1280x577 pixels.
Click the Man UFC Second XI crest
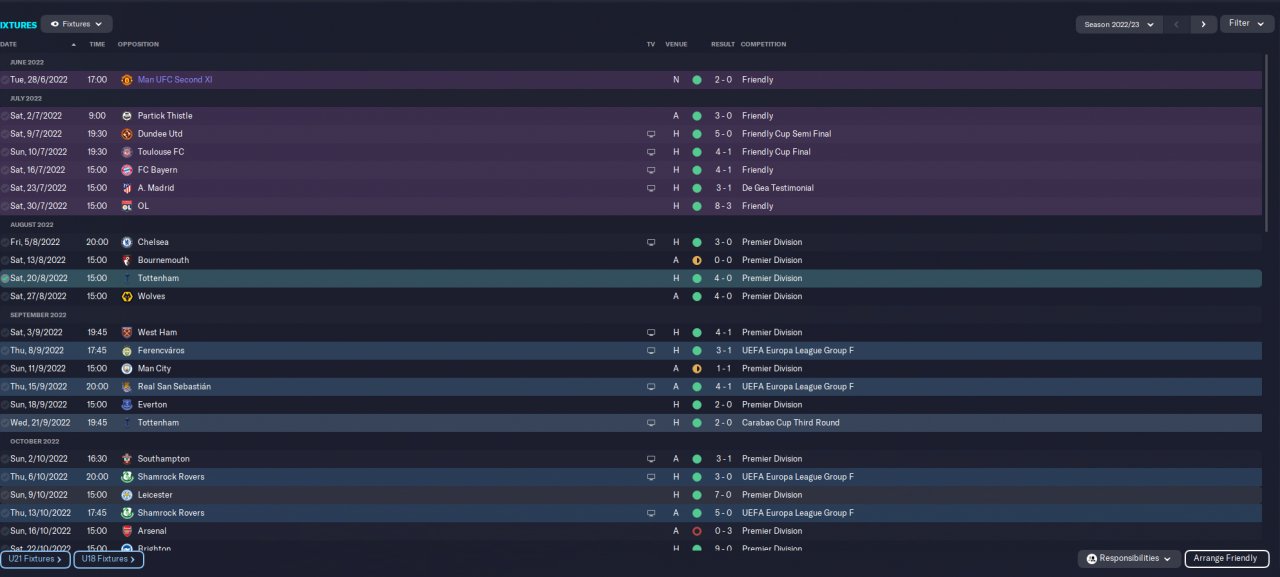pos(127,80)
